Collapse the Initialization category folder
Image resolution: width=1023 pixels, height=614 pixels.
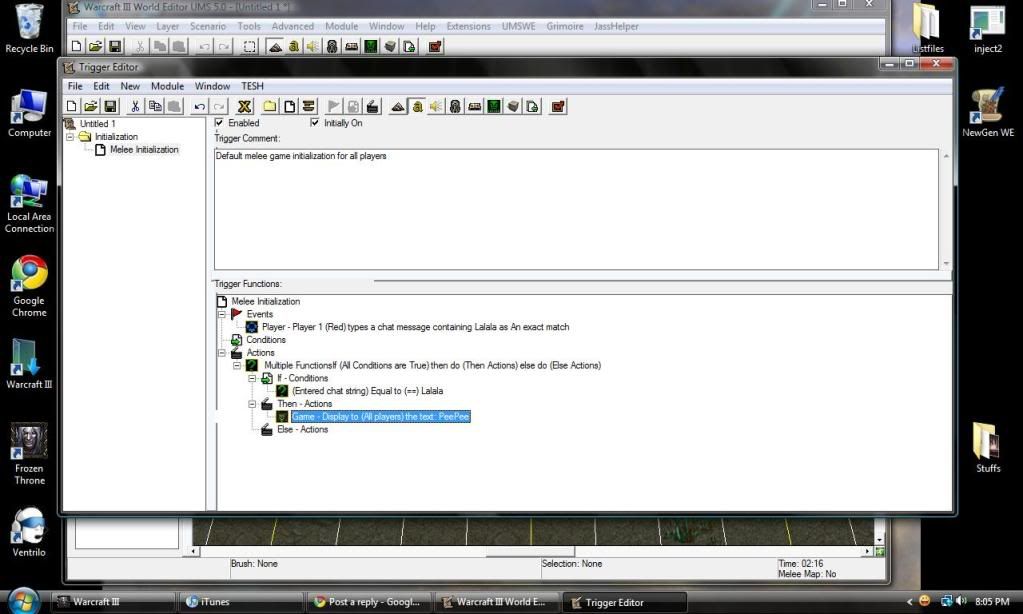(x=70, y=137)
